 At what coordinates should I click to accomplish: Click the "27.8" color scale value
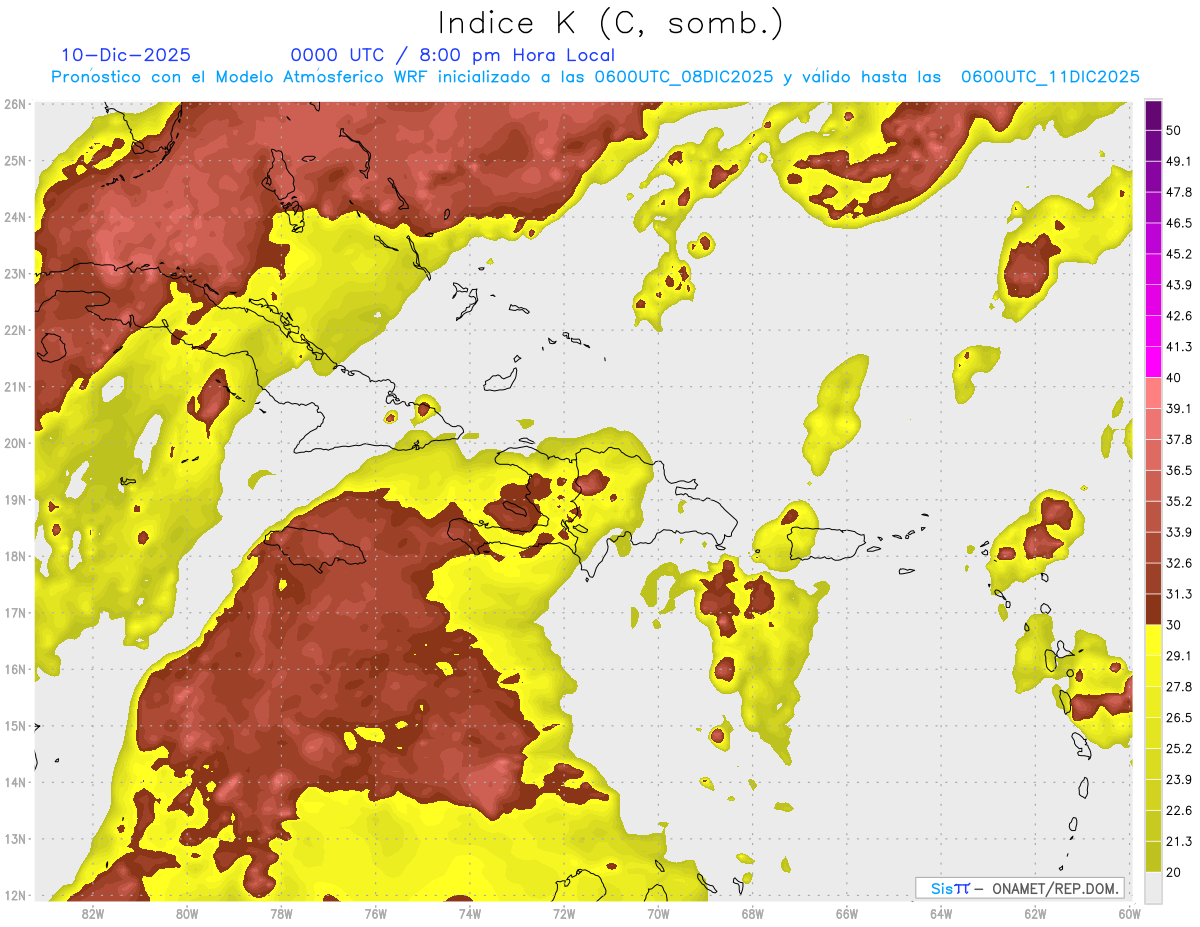pyautogui.click(x=1179, y=687)
